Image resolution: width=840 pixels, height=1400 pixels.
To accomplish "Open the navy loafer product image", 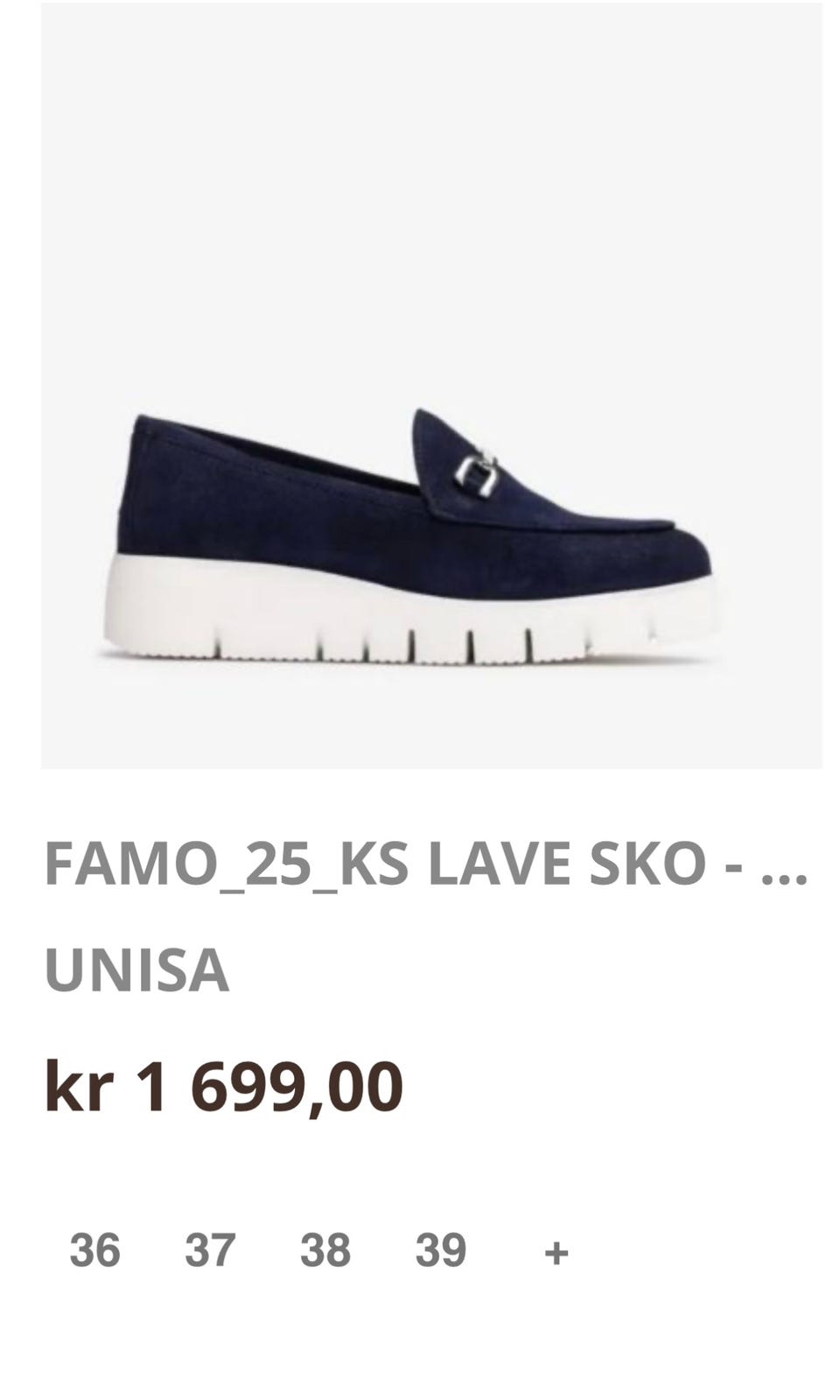I will (431, 385).
